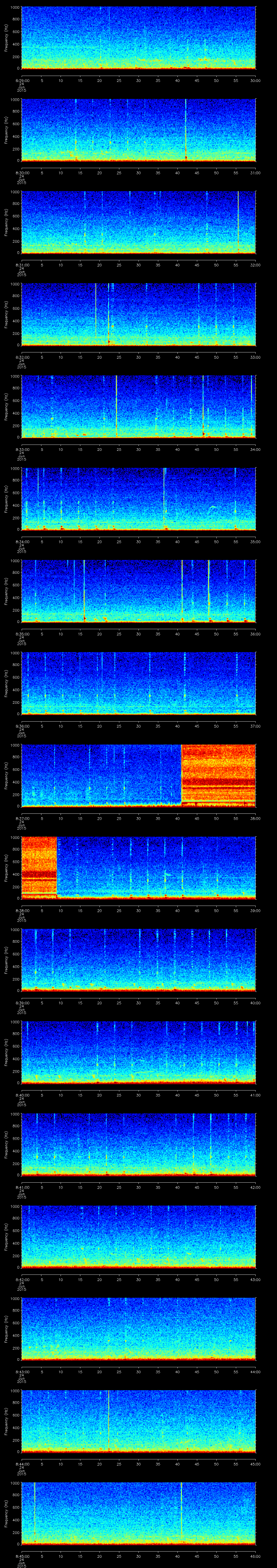Click the 45:00 end label of the 8:44:00 axis
The image size is (277, 1568).
256,1464
